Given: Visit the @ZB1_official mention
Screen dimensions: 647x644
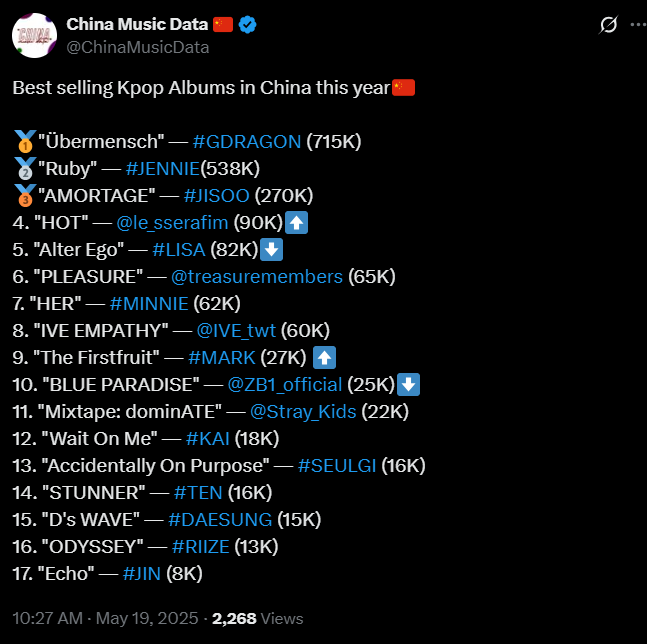Looking at the screenshot, I should (285, 385).
